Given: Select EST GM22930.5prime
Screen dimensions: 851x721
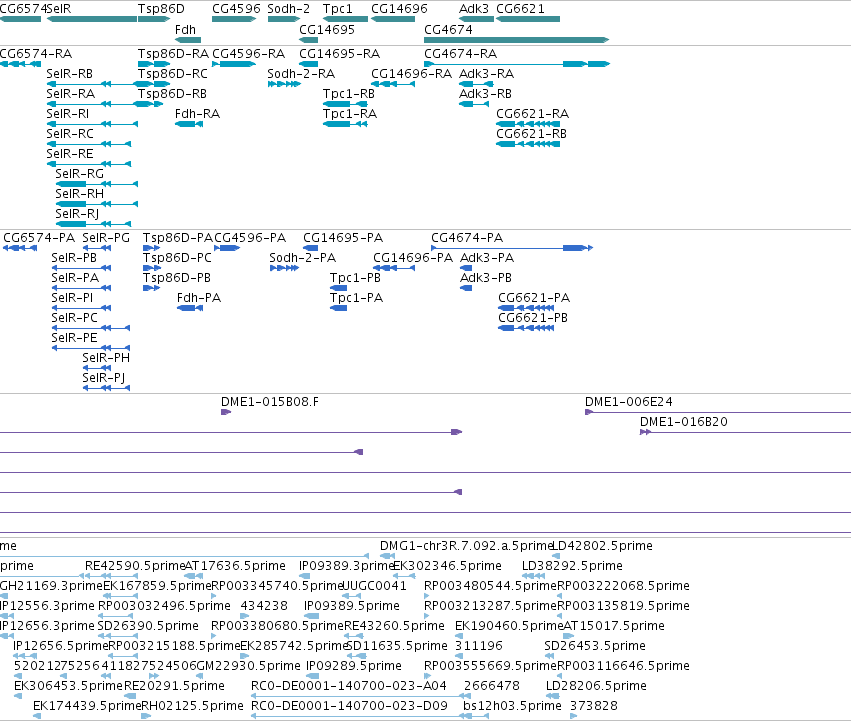Looking at the screenshot, I should (x=200, y=676).
